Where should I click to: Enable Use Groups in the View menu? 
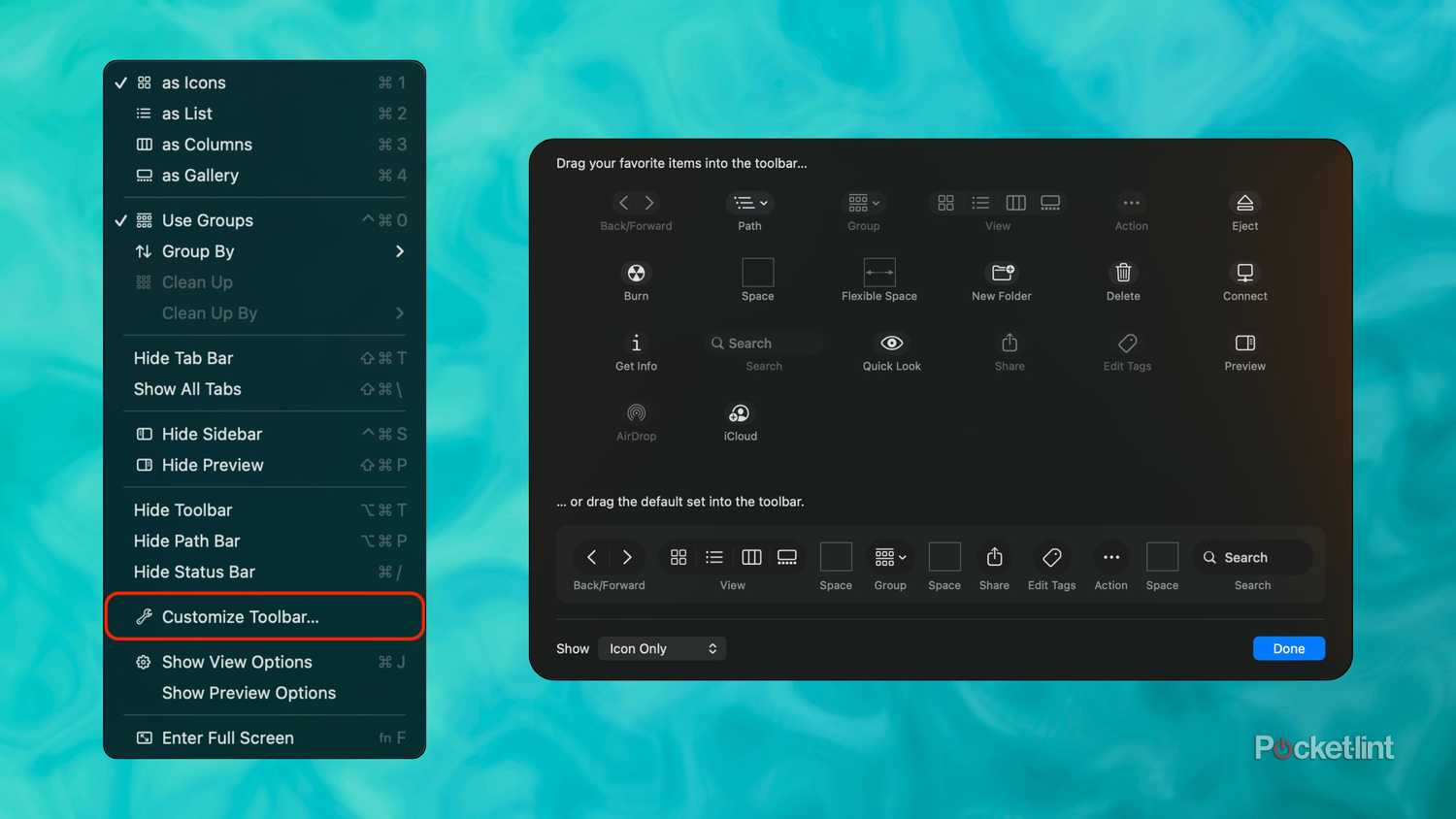(207, 220)
